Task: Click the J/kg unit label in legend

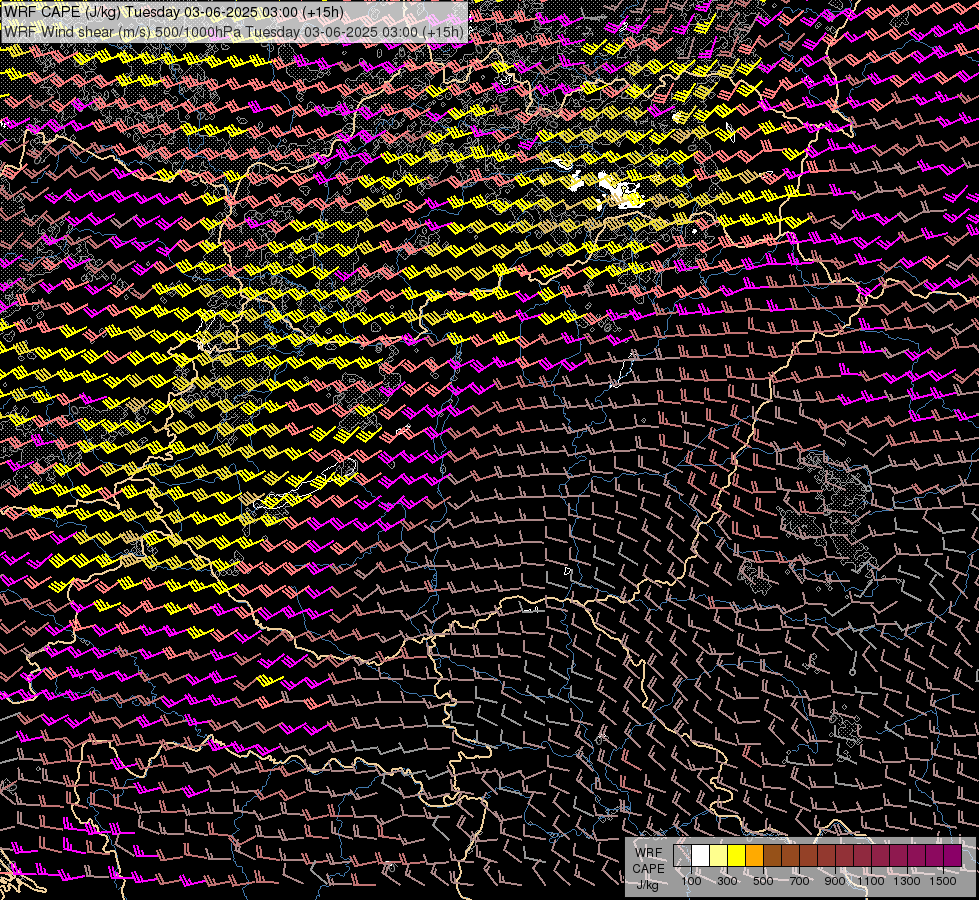Action: pos(648,885)
